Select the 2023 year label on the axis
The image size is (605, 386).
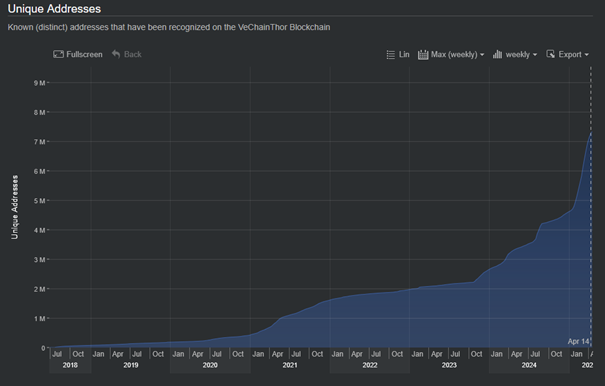pyautogui.click(x=449, y=365)
